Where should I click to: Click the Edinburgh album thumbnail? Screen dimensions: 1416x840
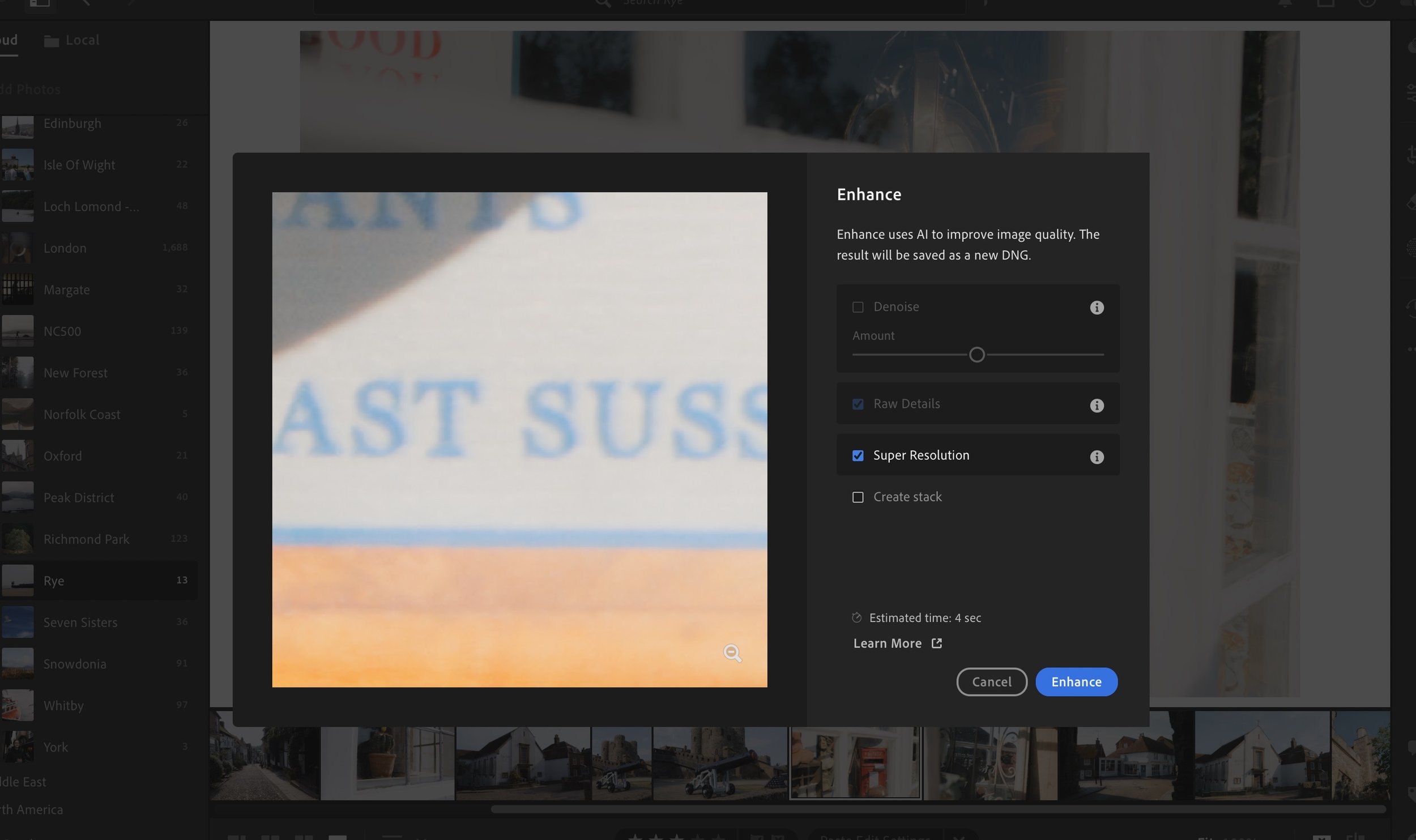point(18,127)
